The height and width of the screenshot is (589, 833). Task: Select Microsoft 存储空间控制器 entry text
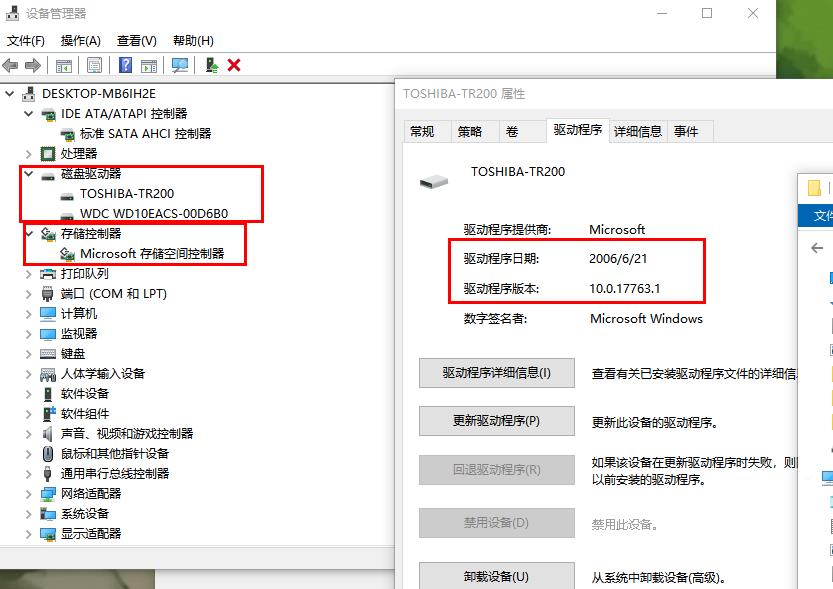(x=152, y=254)
